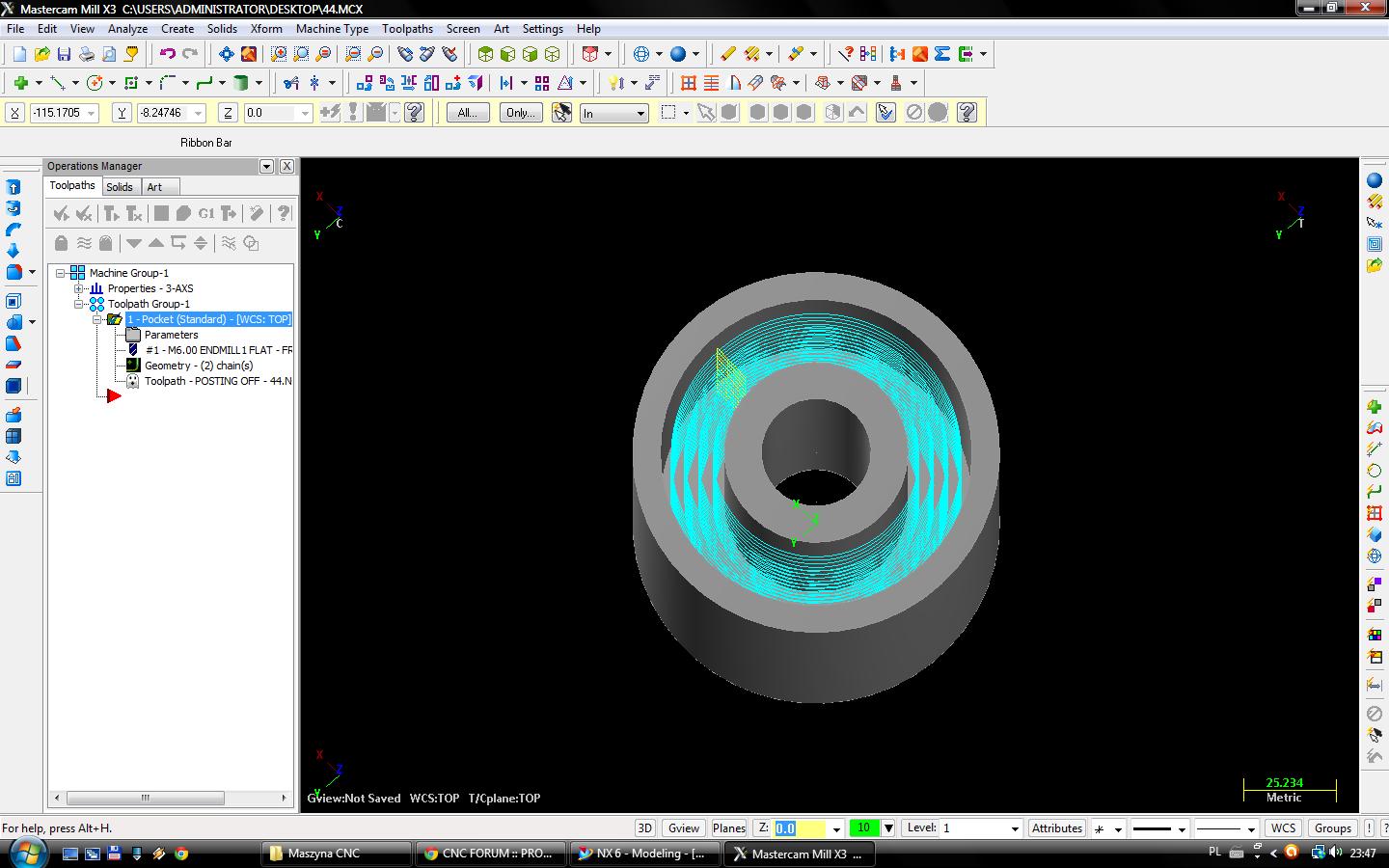Open the In selection mode dropdown
The width and height of the screenshot is (1389, 868).
tap(640, 114)
